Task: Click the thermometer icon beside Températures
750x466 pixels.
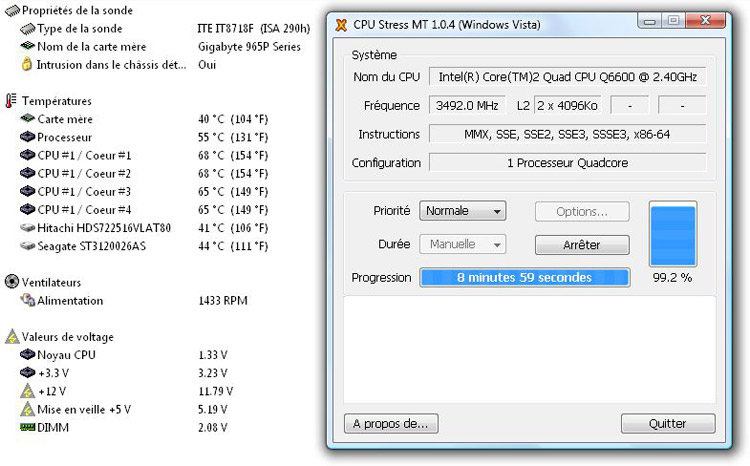Action: 10,101
